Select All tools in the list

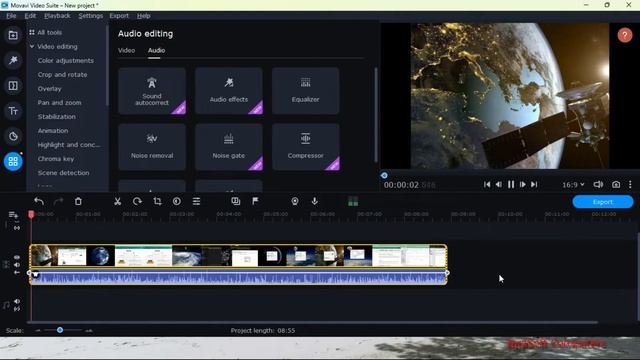coord(49,32)
